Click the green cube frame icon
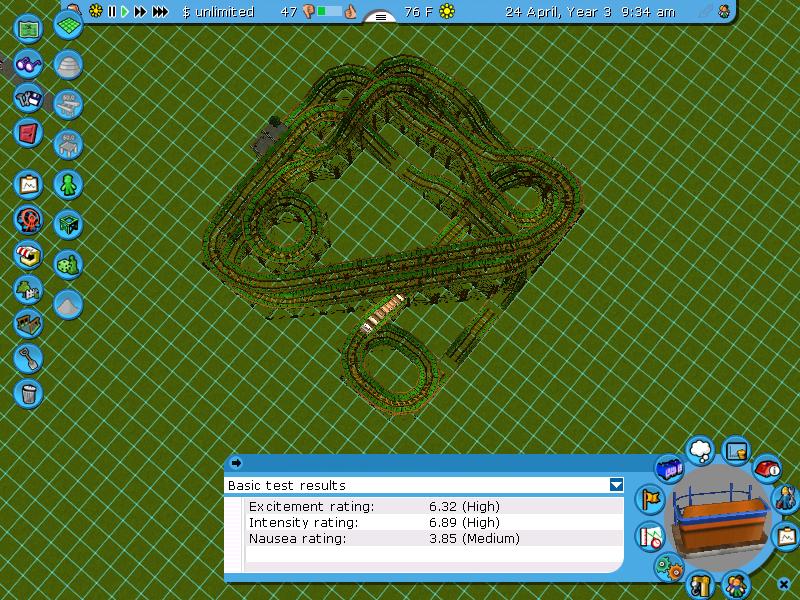The image size is (800, 600). point(68,224)
